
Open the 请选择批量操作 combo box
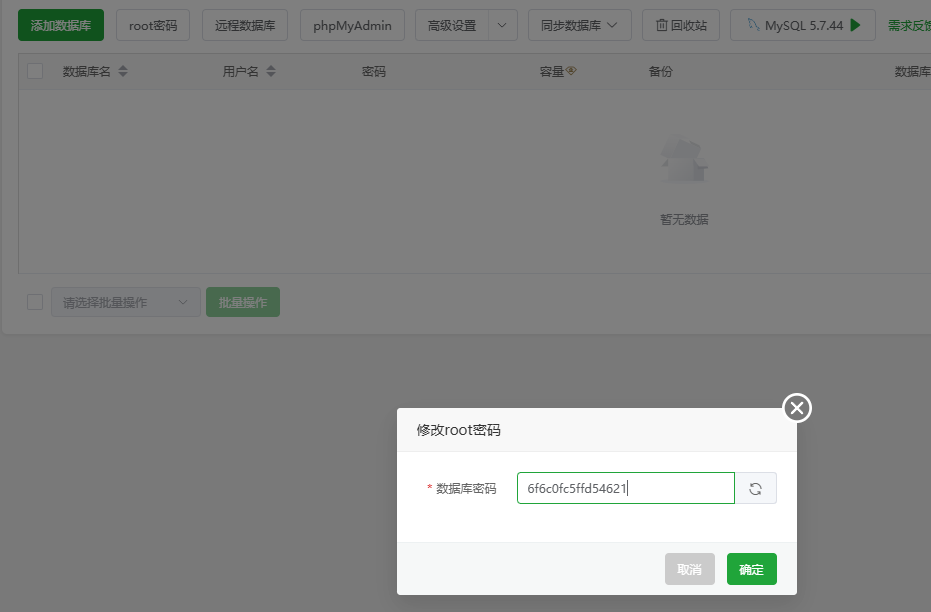pyautogui.click(x=125, y=301)
